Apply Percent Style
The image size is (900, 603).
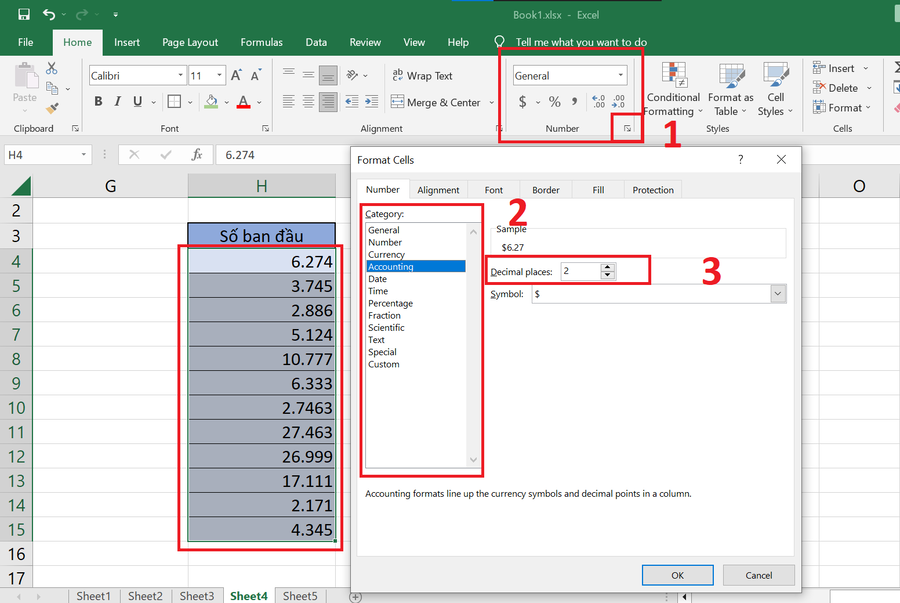point(554,102)
